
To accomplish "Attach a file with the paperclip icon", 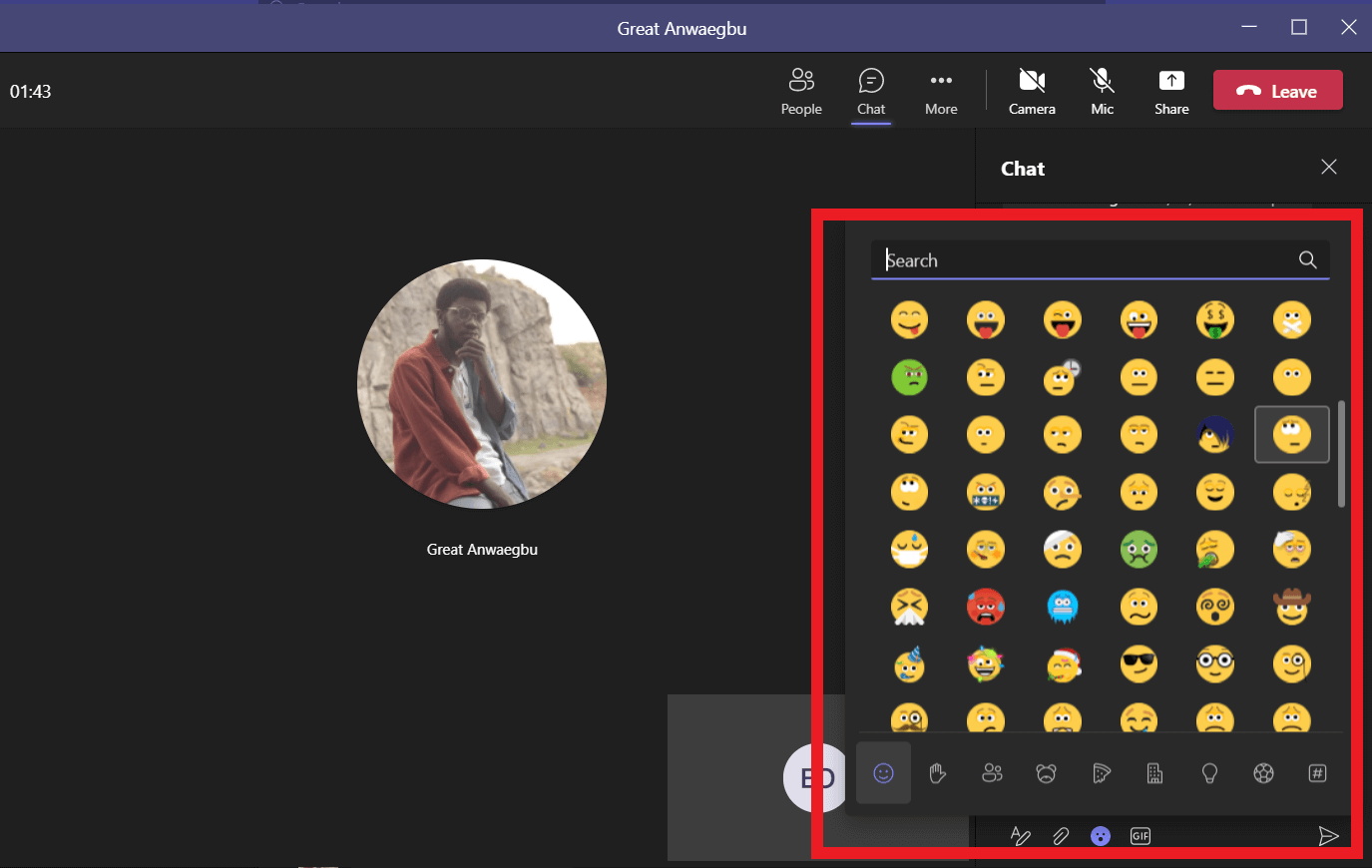I will pyautogui.click(x=1061, y=836).
